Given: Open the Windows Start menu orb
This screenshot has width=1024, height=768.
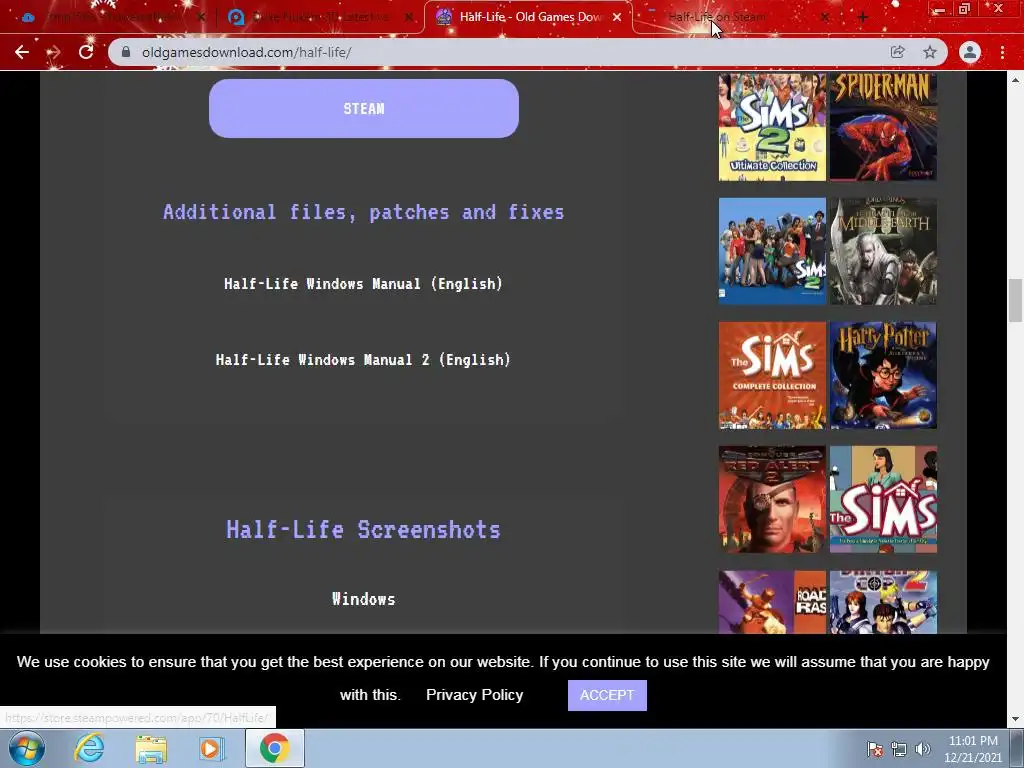Looking at the screenshot, I should coord(27,748).
